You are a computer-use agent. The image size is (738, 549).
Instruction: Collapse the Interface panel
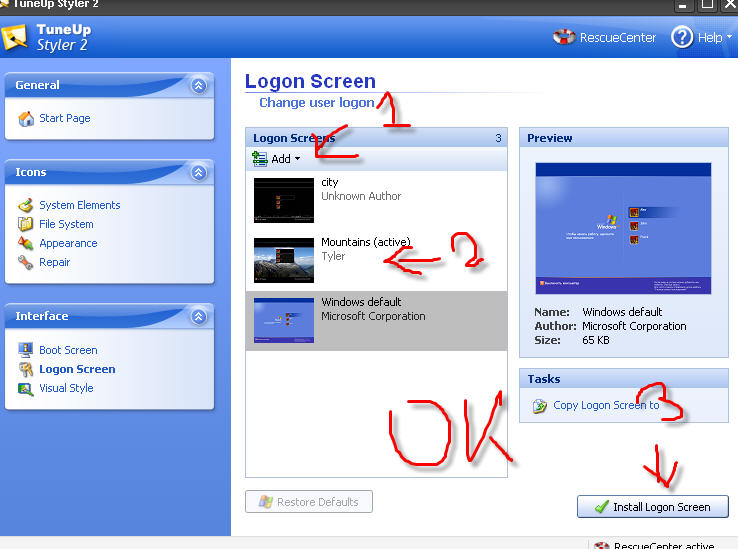point(199,316)
